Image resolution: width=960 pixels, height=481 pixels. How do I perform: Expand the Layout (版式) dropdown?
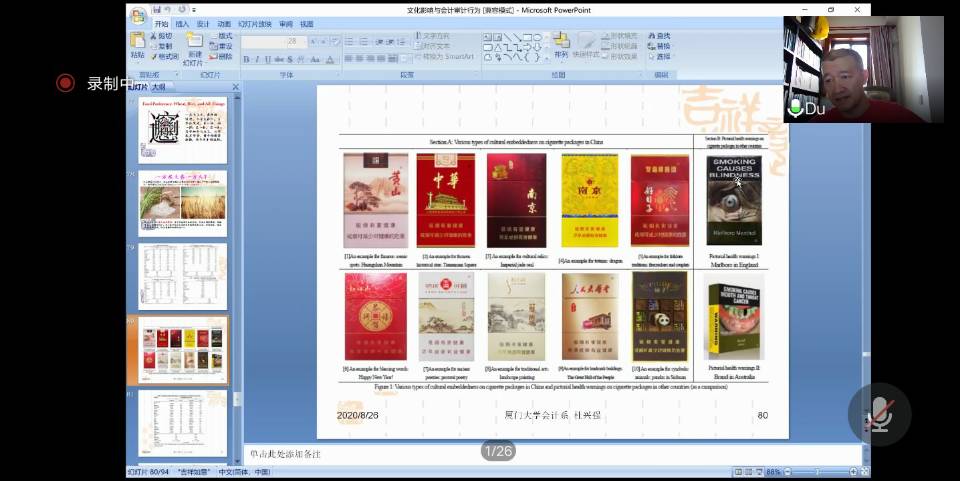point(224,36)
